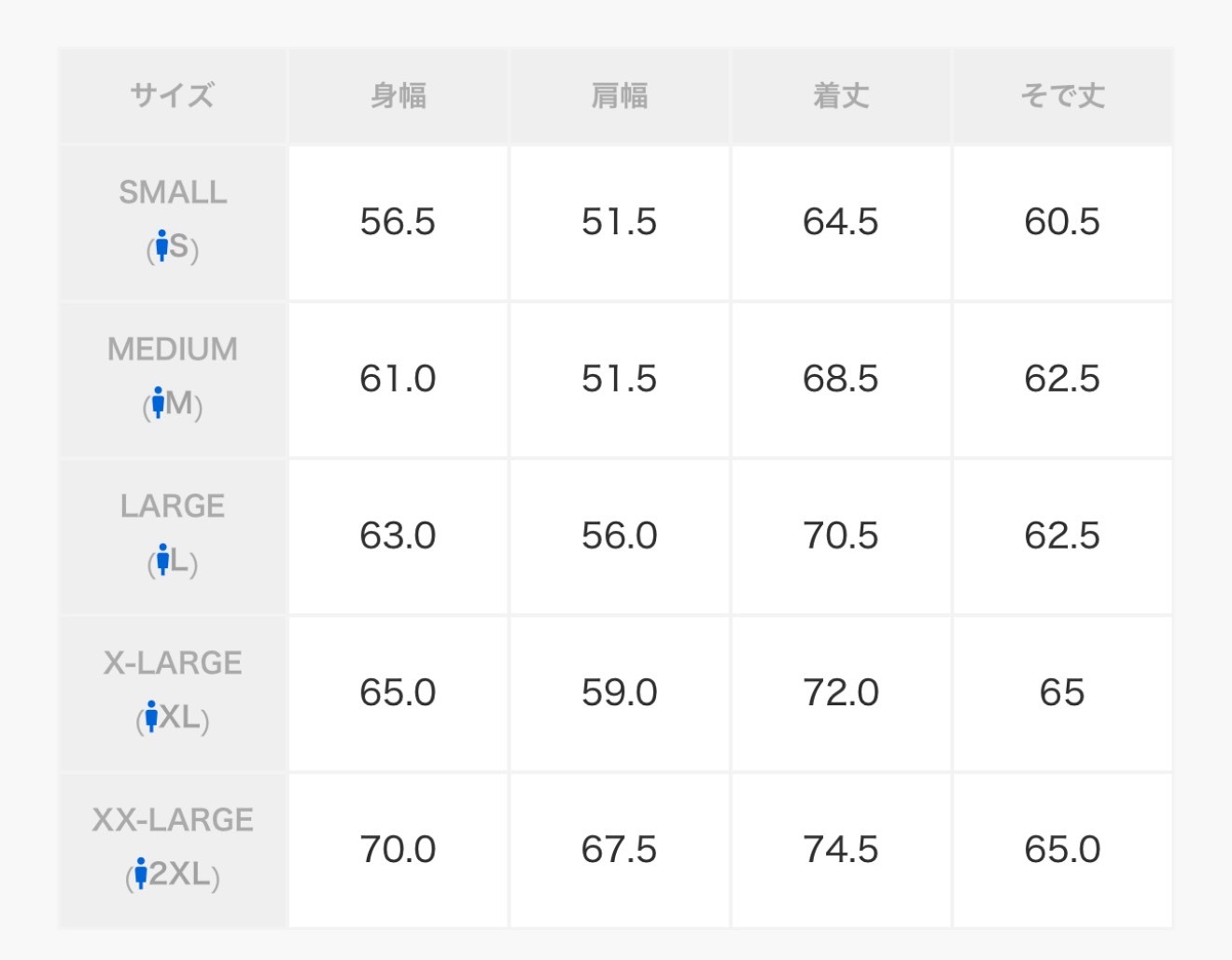Open the MEDIUM size row label
The height and width of the screenshot is (960, 1232).
pos(173,349)
